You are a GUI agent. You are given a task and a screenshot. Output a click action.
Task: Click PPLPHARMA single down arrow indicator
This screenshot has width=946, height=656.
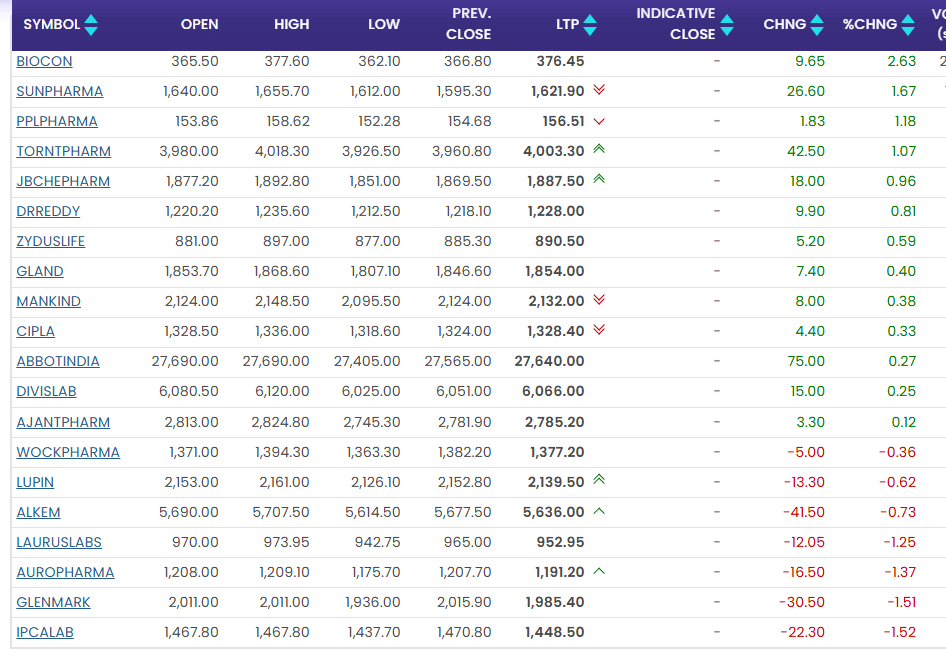coord(599,121)
